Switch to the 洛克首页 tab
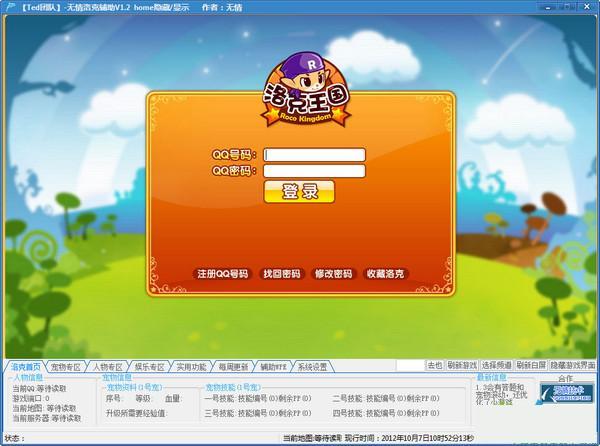This screenshot has width=600, height=446. (25, 367)
